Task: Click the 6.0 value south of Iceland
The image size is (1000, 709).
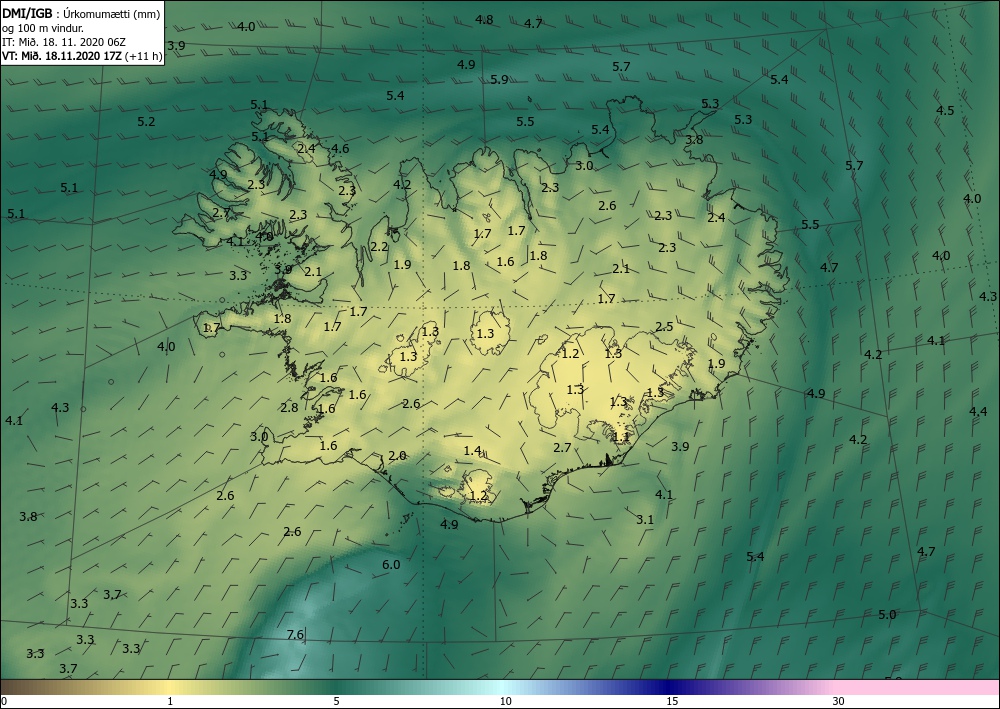Action: [x=391, y=564]
